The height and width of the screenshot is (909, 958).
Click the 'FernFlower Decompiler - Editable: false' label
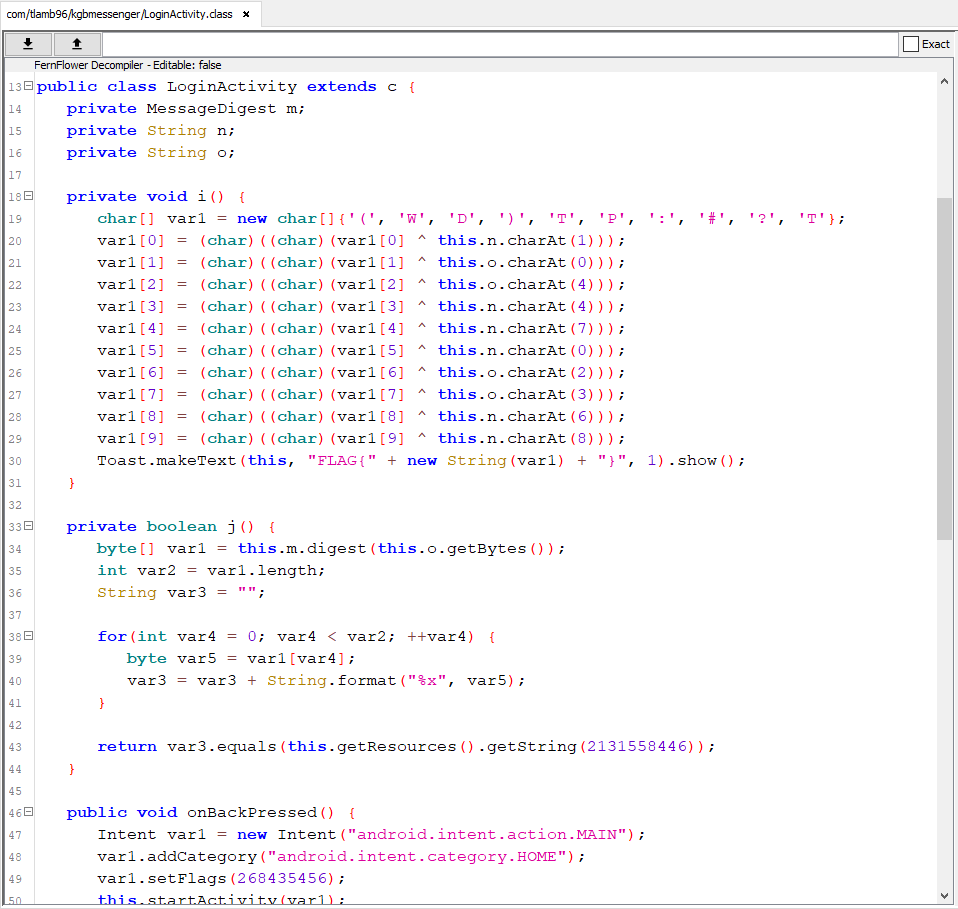128,65
